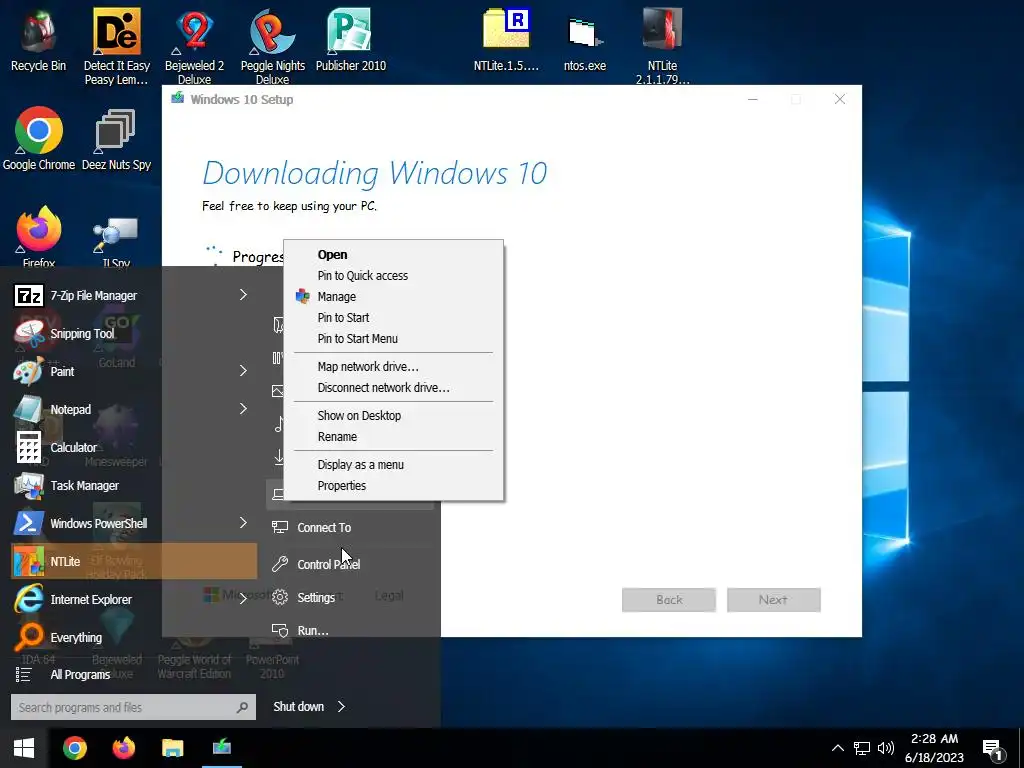Image resolution: width=1024 pixels, height=768 pixels.
Task: Open Notepad from Start menu
Action: tap(134, 409)
